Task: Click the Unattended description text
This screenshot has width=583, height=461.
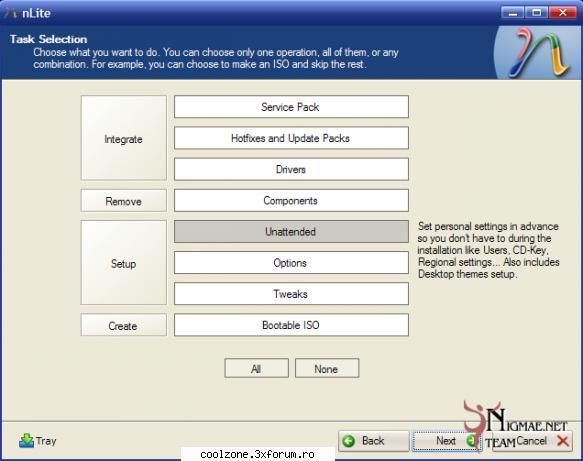Action: point(488,250)
